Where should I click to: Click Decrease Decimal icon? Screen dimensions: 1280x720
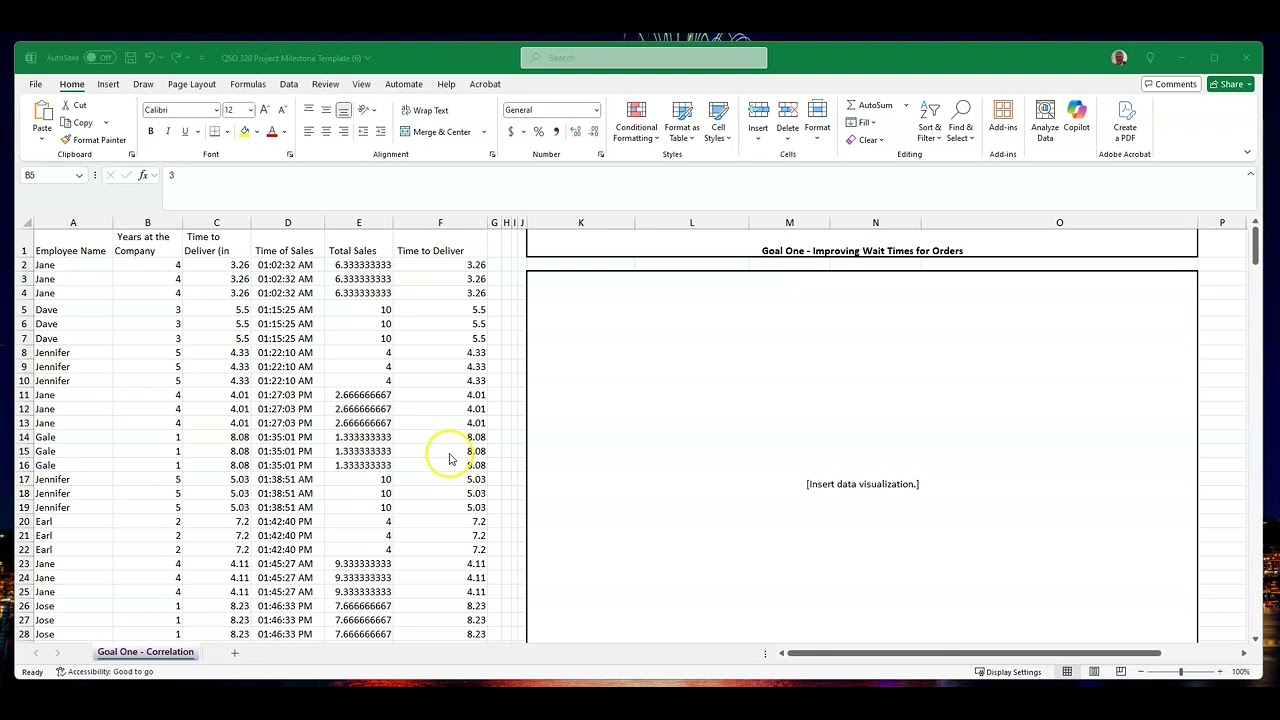click(592, 132)
